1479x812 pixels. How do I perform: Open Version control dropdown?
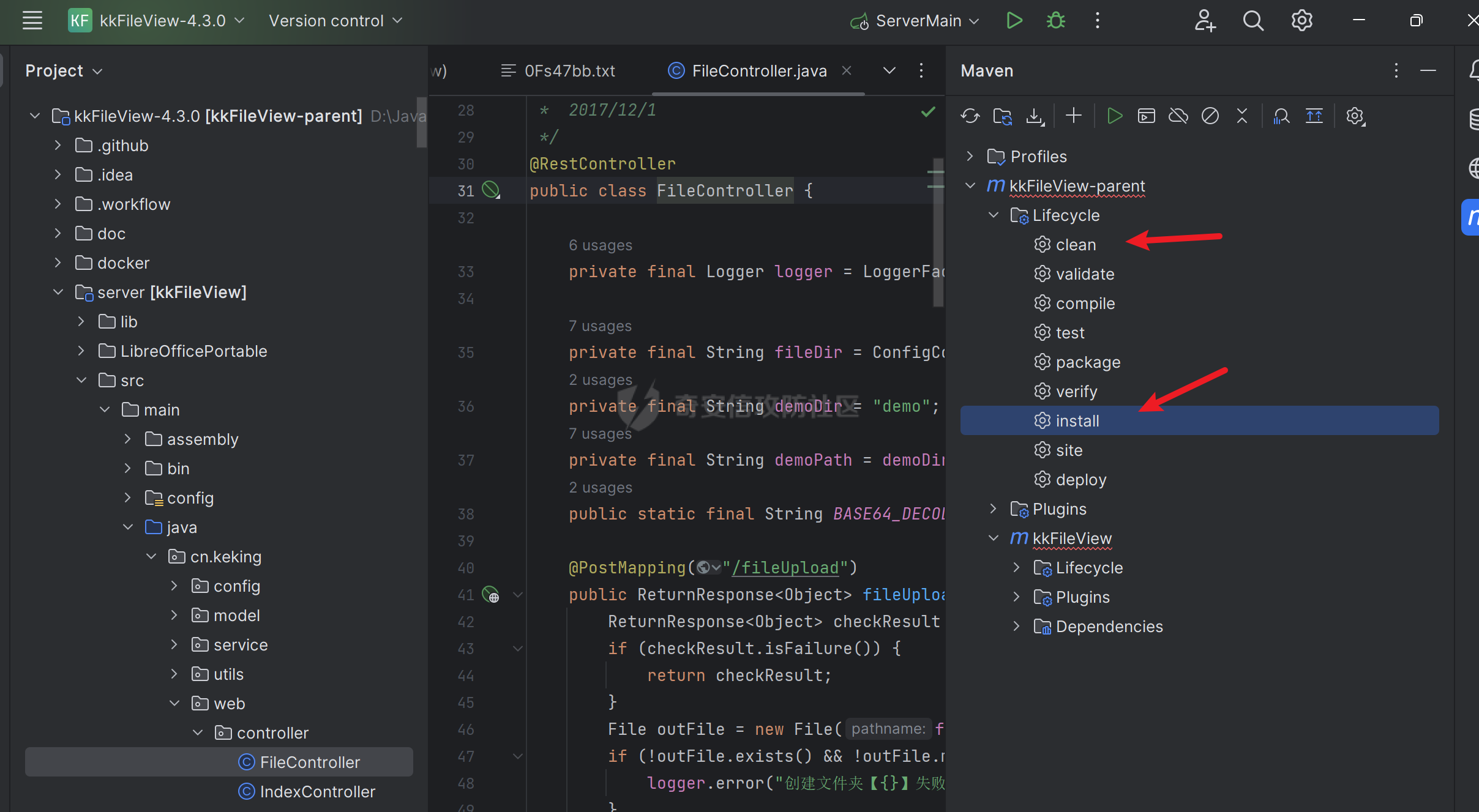[335, 21]
